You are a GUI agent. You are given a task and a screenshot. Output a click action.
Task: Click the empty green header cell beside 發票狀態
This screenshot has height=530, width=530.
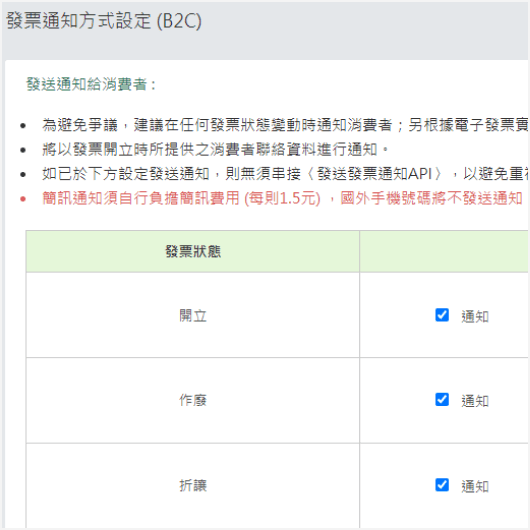[444, 251]
